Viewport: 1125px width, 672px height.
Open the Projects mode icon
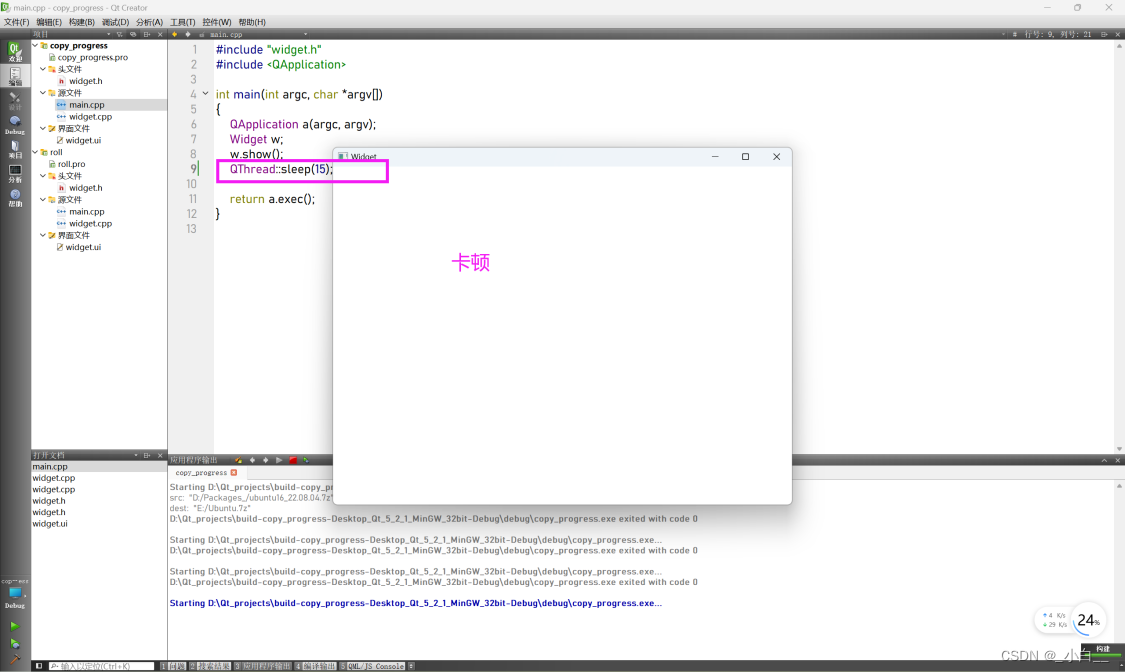(14, 148)
